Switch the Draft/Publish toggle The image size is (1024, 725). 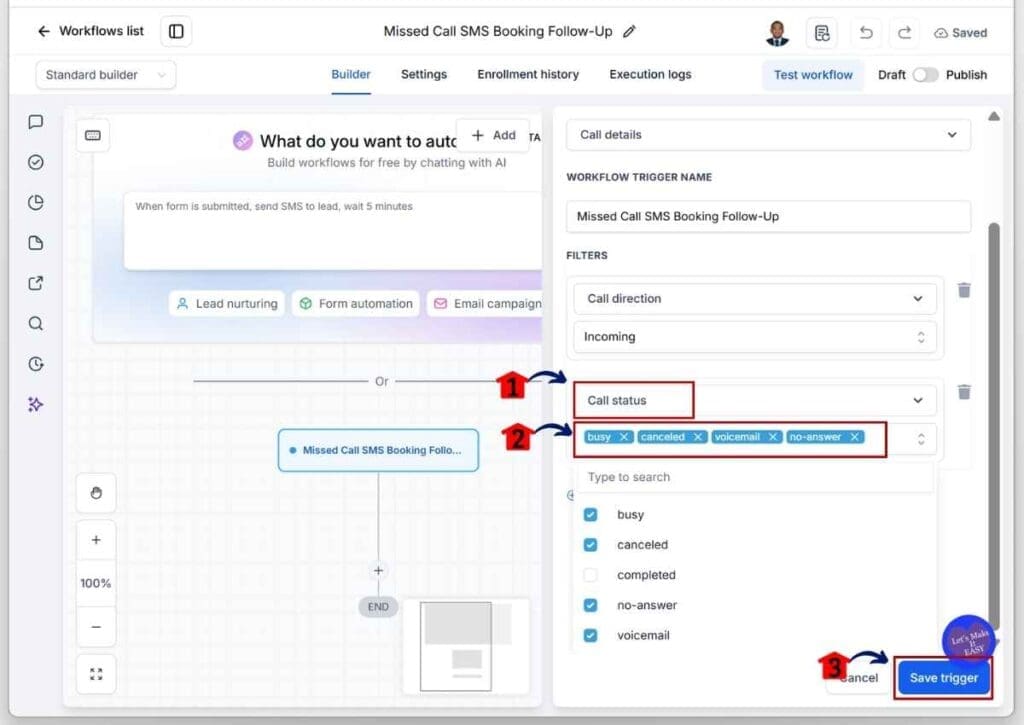pos(925,74)
